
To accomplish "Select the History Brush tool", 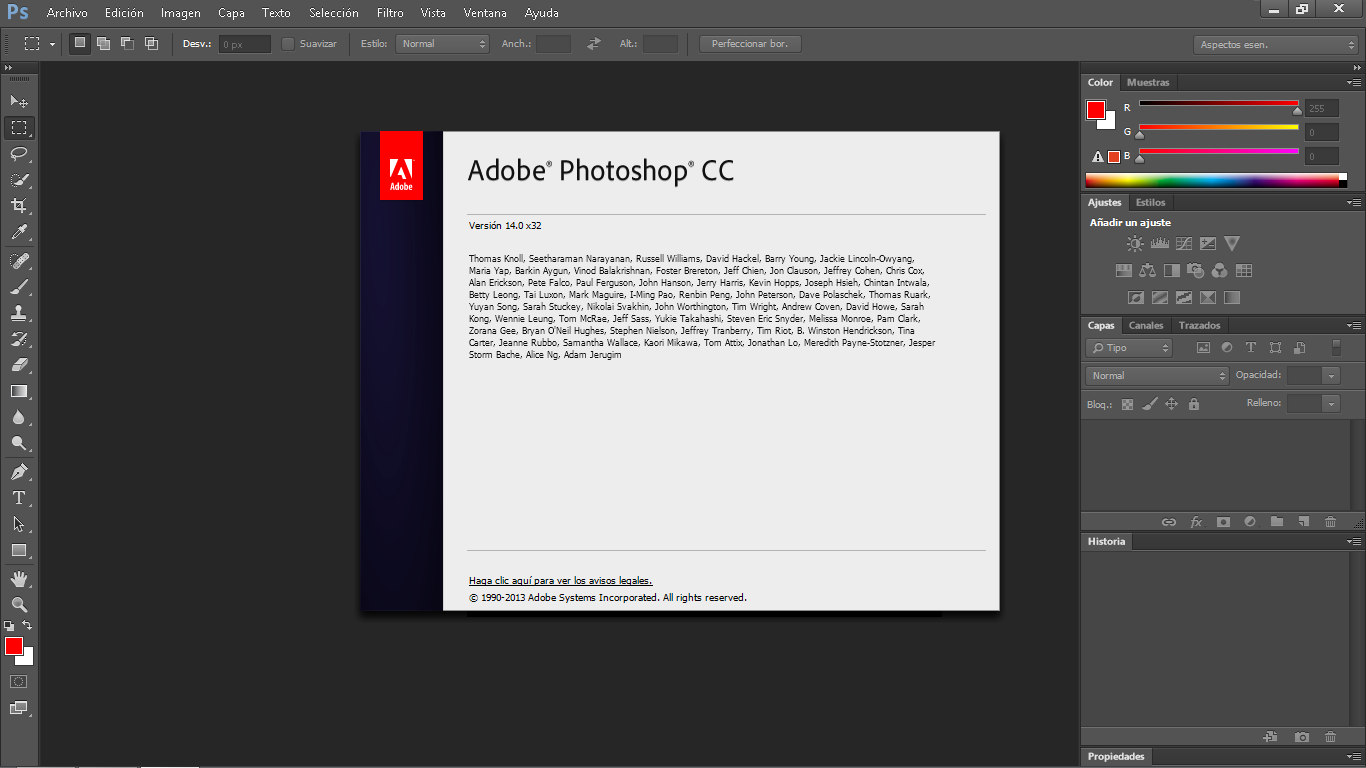I will (x=19, y=339).
